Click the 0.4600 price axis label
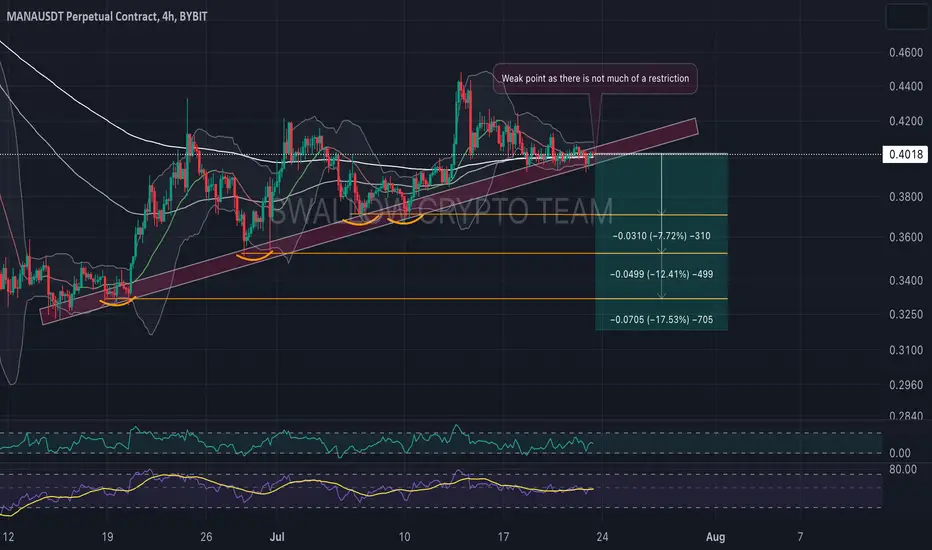932x550 pixels. click(x=906, y=53)
